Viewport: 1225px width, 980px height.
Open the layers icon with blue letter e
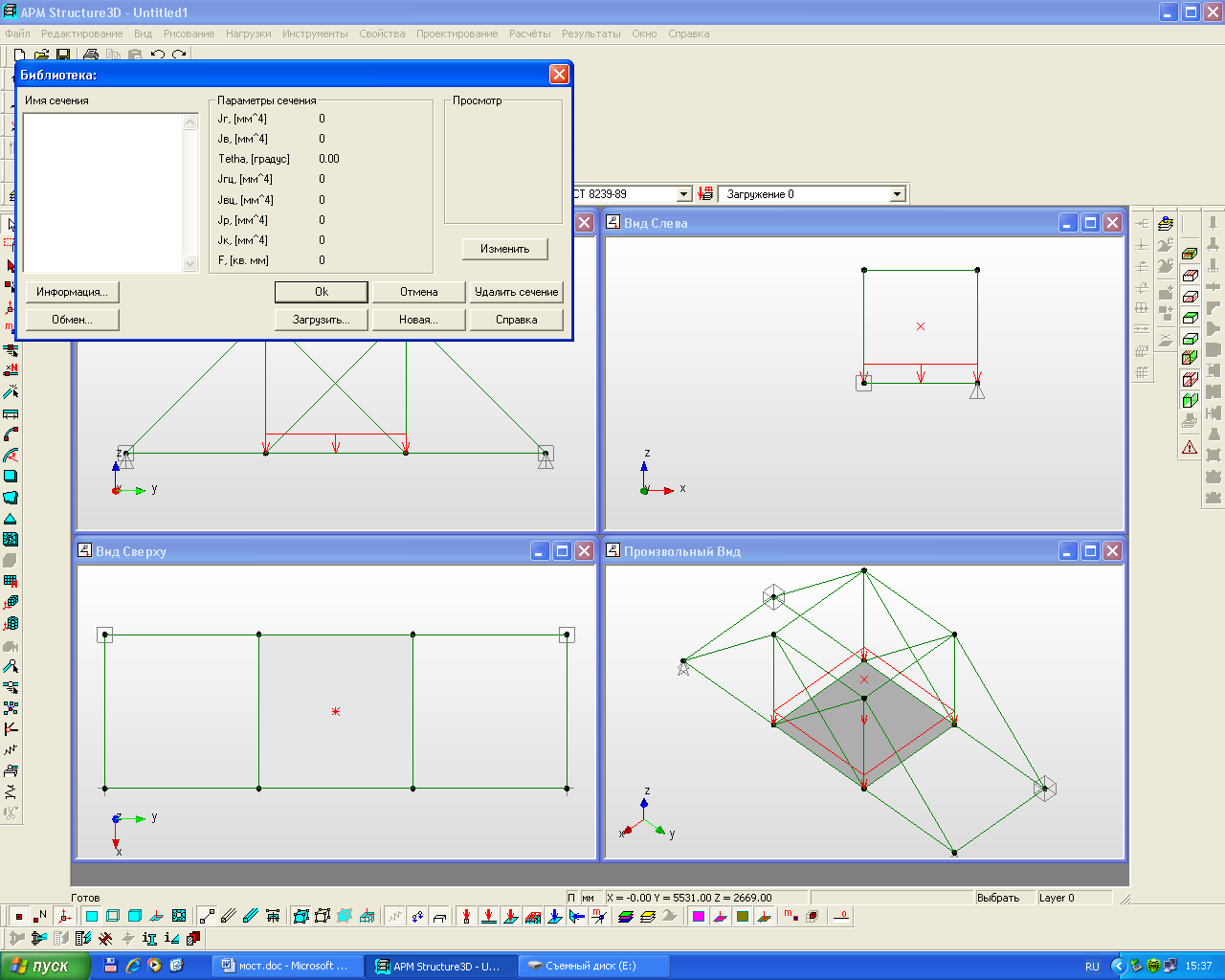click(x=1165, y=224)
